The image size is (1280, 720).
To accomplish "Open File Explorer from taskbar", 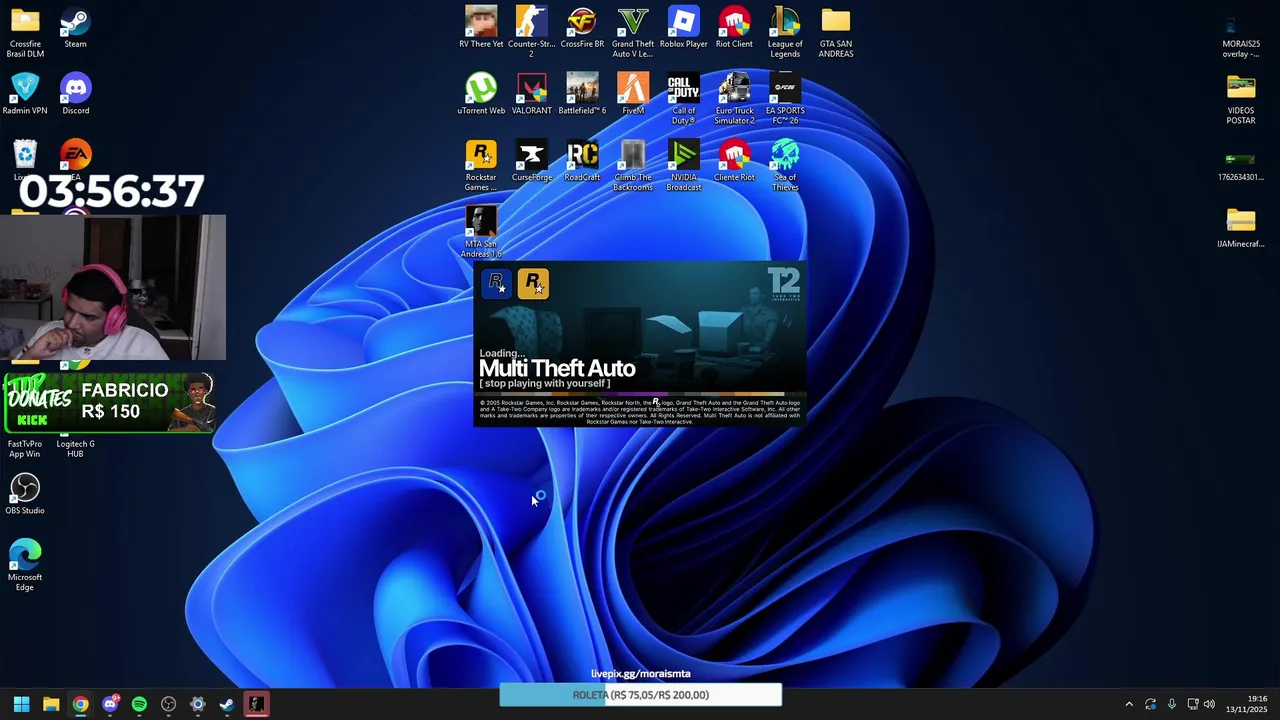I will (51, 704).
